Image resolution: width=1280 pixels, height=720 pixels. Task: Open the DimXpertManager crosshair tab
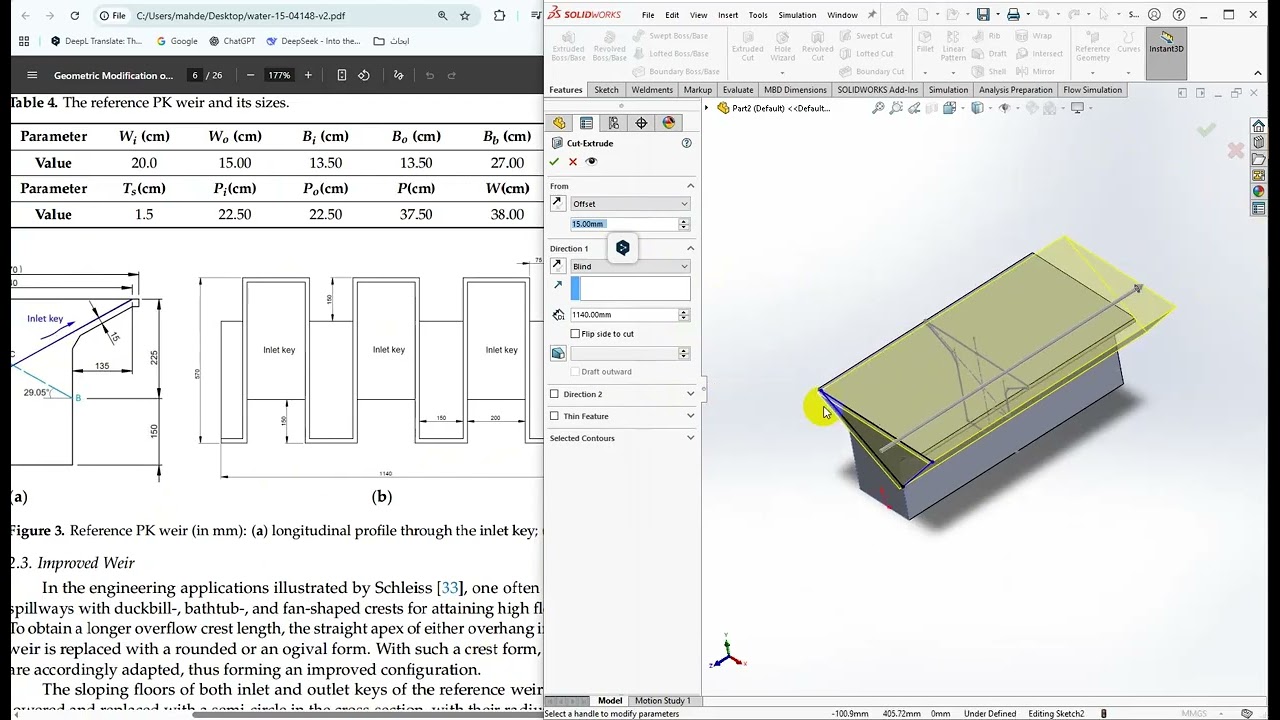(641, 123)
